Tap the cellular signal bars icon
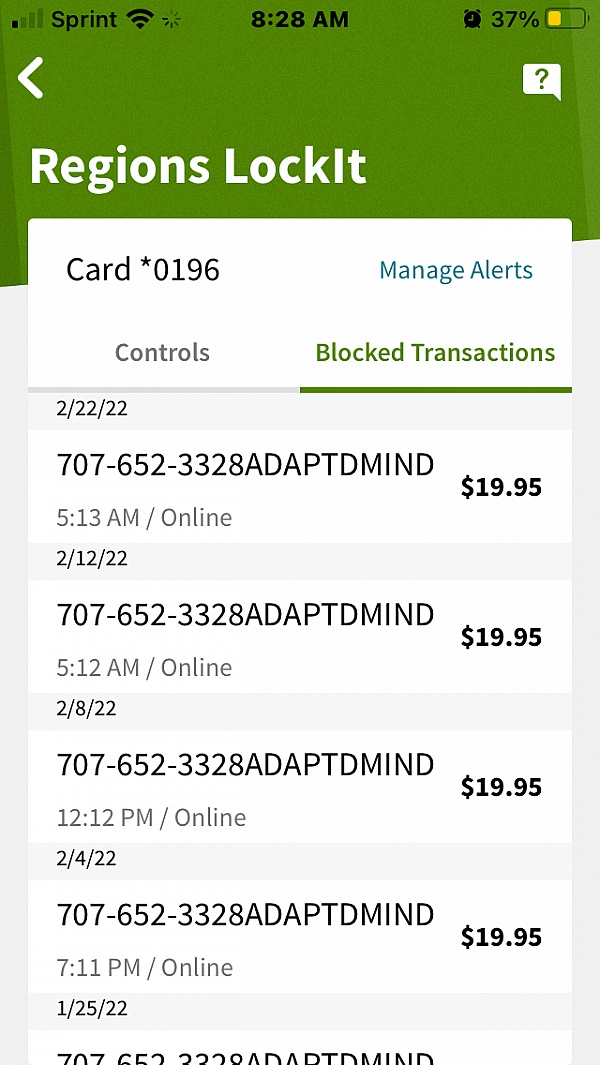This screenshot has height=1065, width=600. pos(27,19)
